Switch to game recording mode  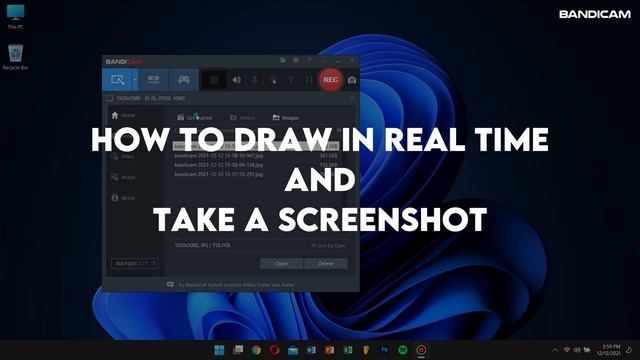(184, 80)
